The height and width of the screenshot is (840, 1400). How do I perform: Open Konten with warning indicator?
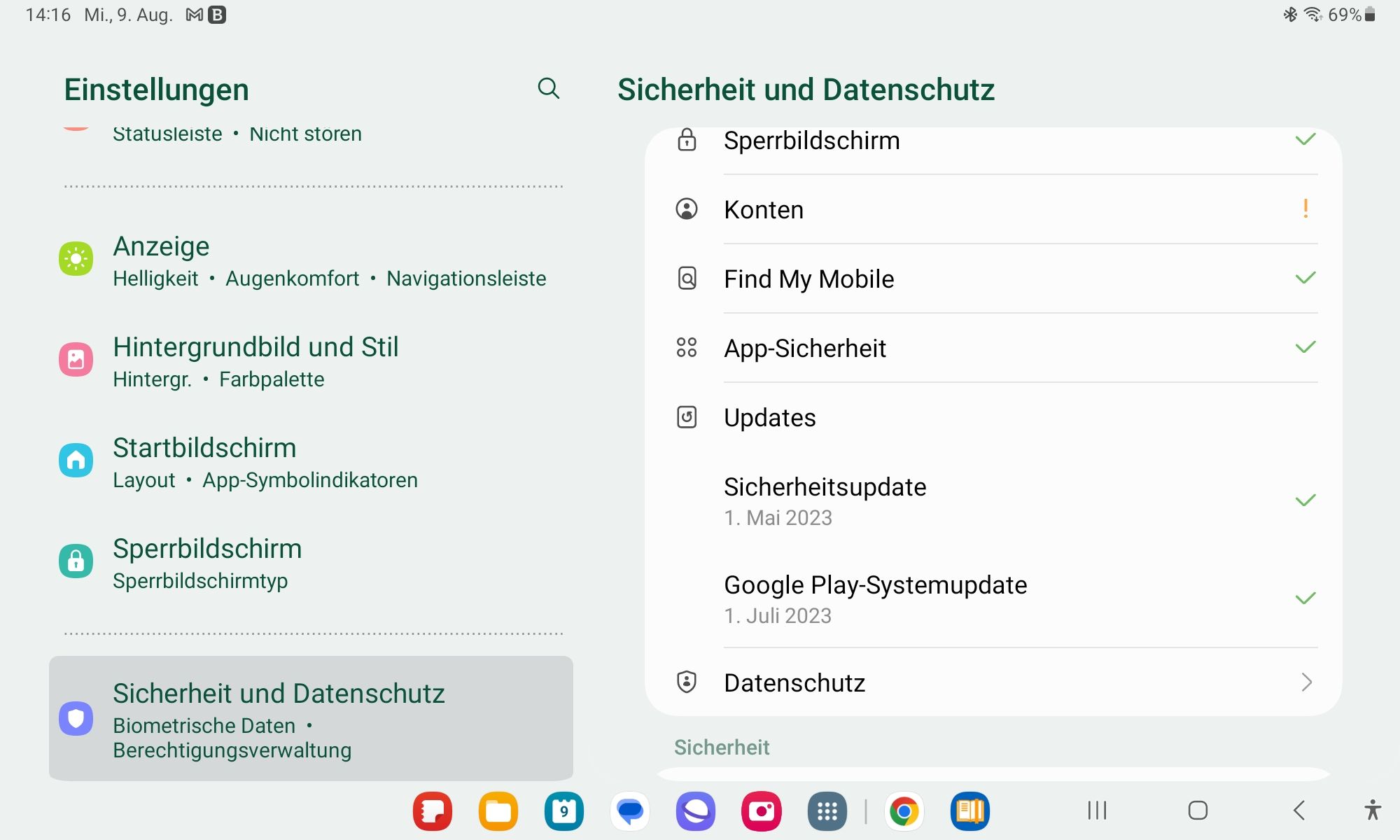(763, 210)
